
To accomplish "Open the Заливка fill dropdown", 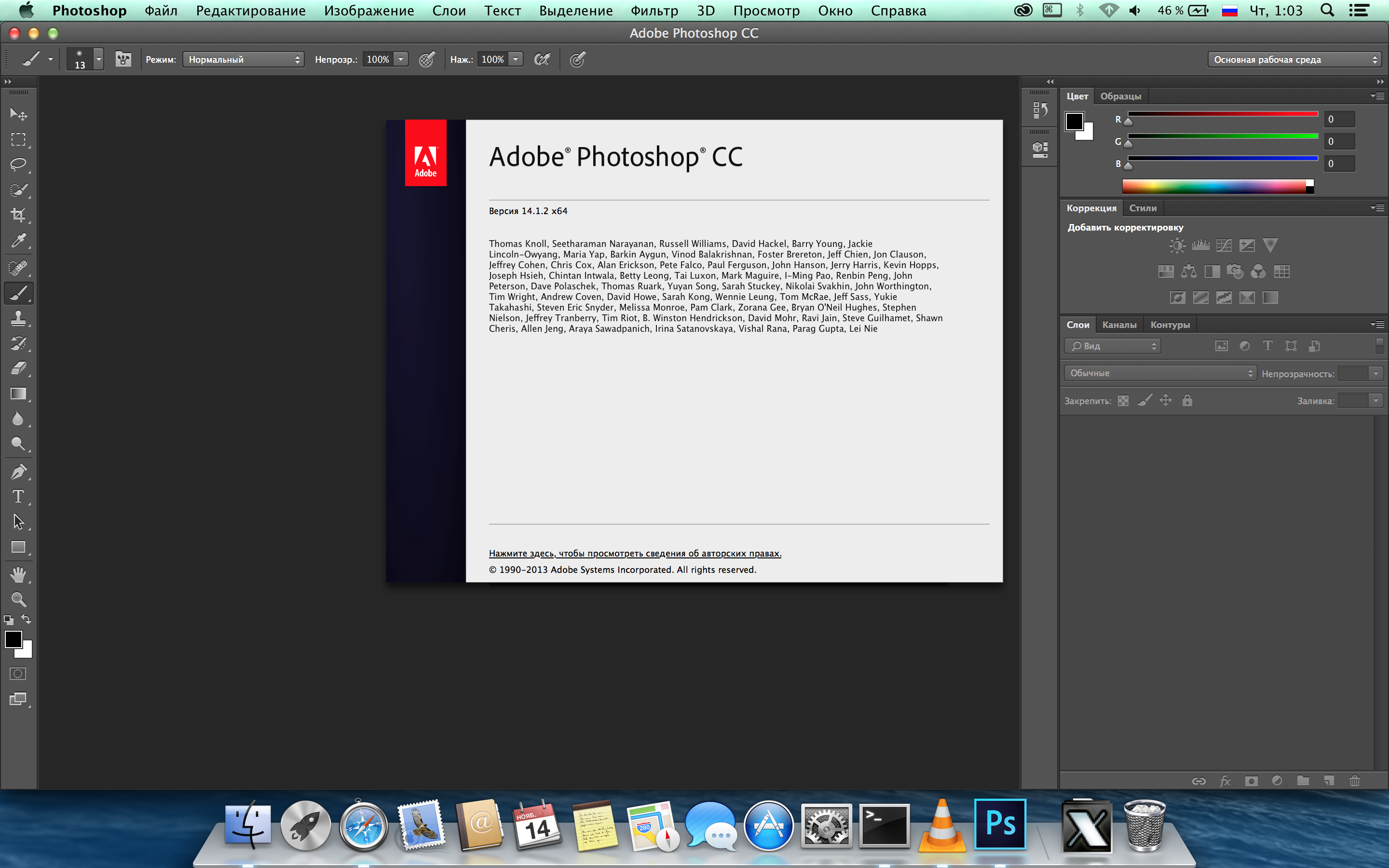I will point(1376,401).
